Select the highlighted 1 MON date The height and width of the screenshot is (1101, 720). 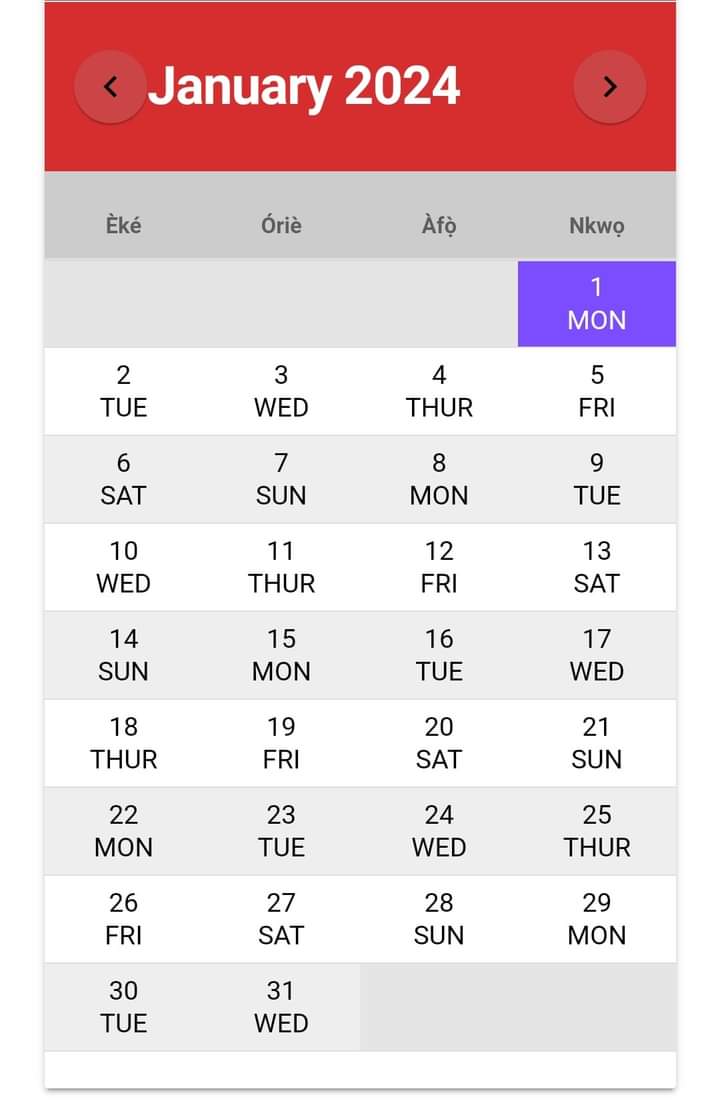coord(597,304)
